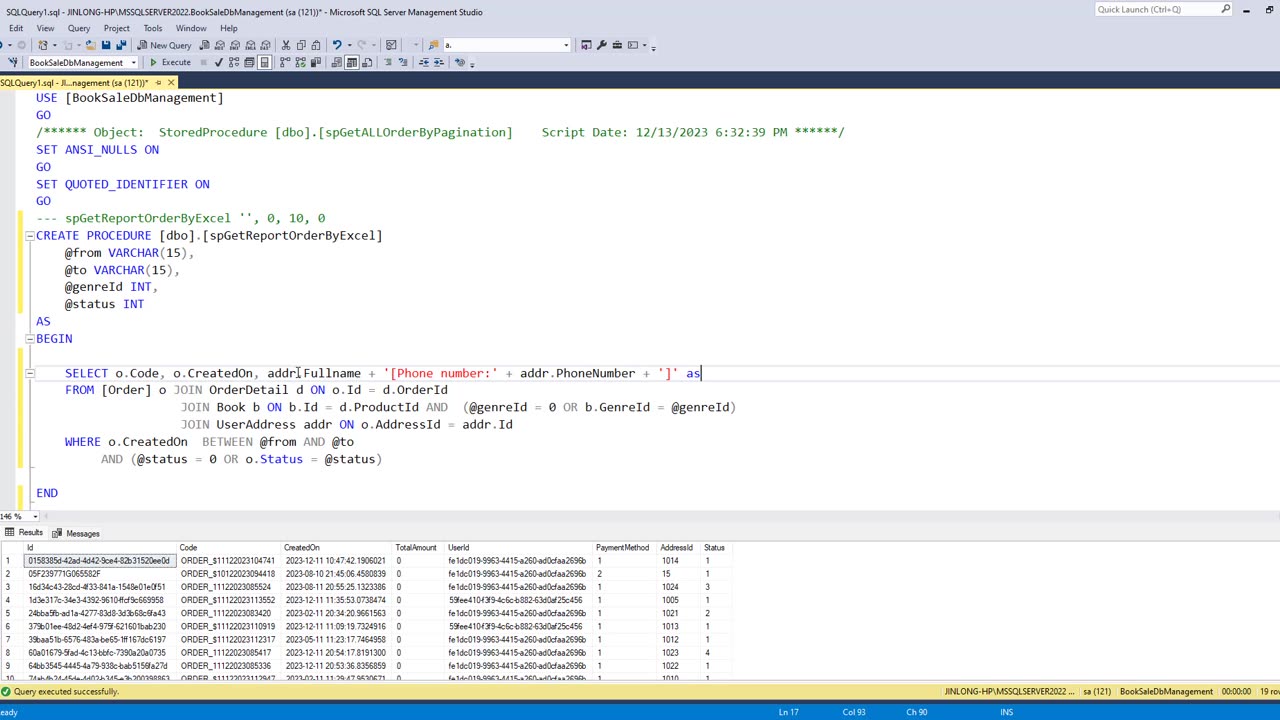Collapse the CREATE PROCEDURE code block
Image resolution: width=1280 pixels, height=720 pixels.
coord(29,236)
